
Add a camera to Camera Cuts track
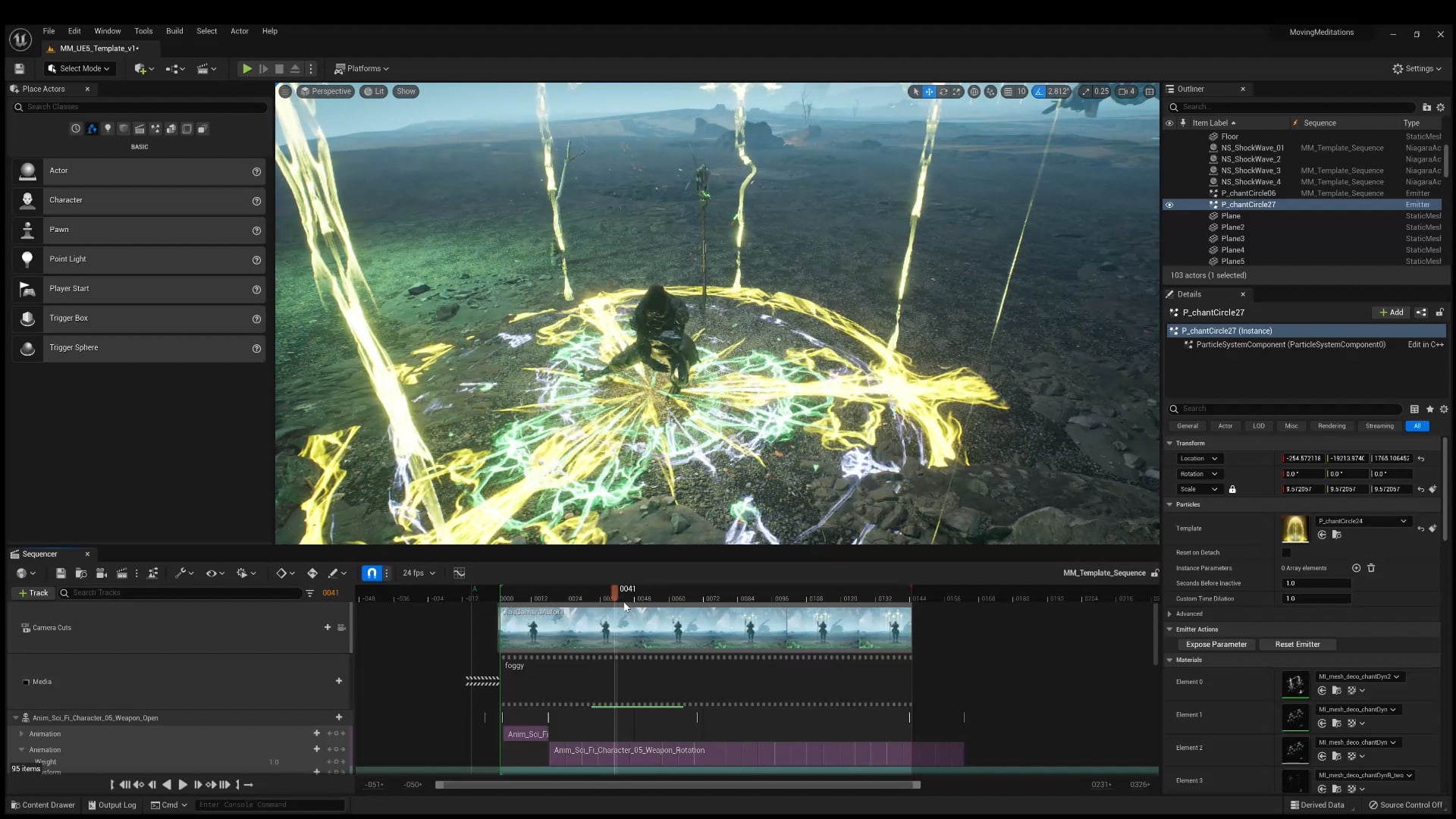(x=328, y=627)
